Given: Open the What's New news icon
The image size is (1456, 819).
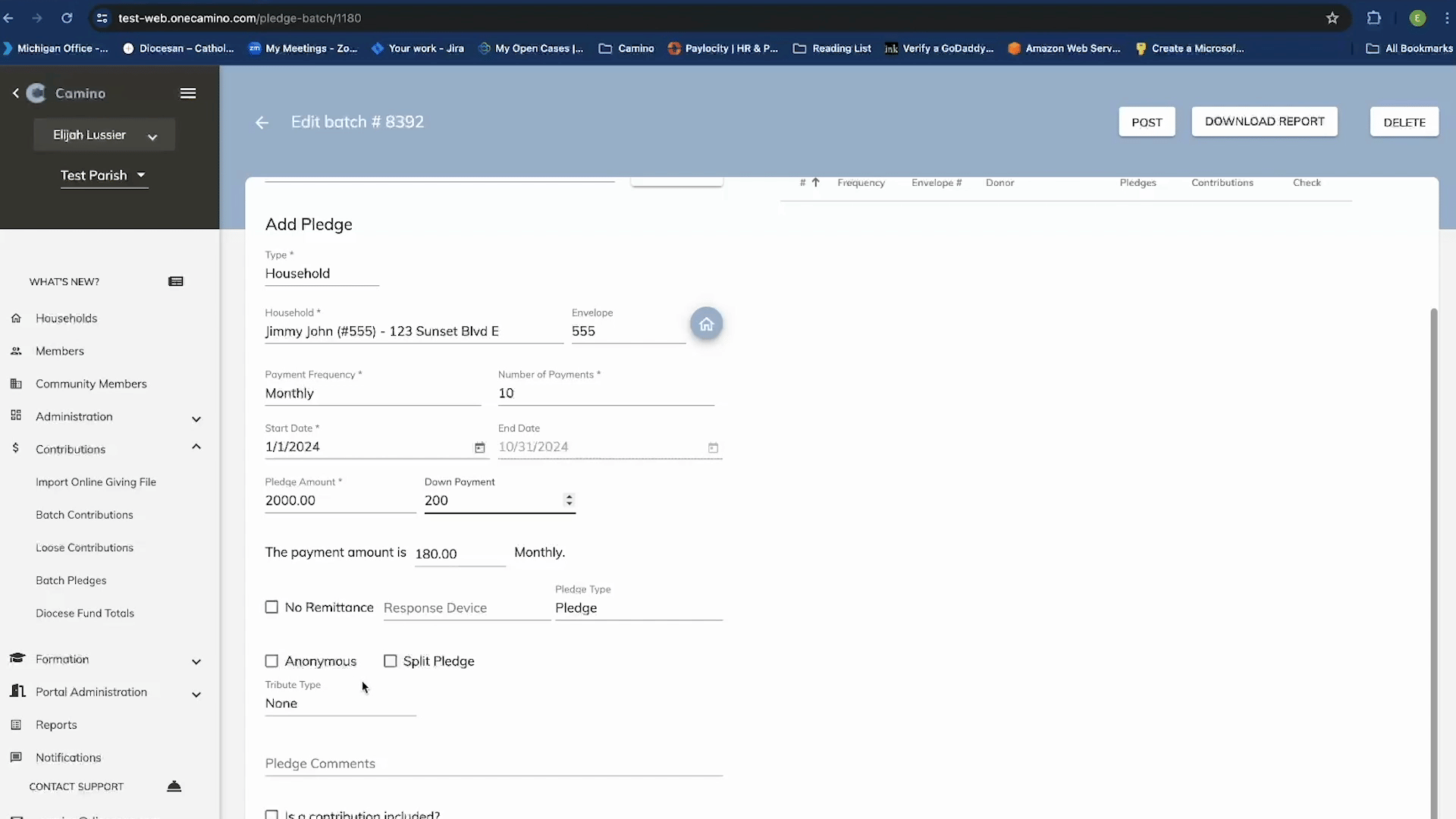Looking at the screenshot, I should [x=176, y=281].
